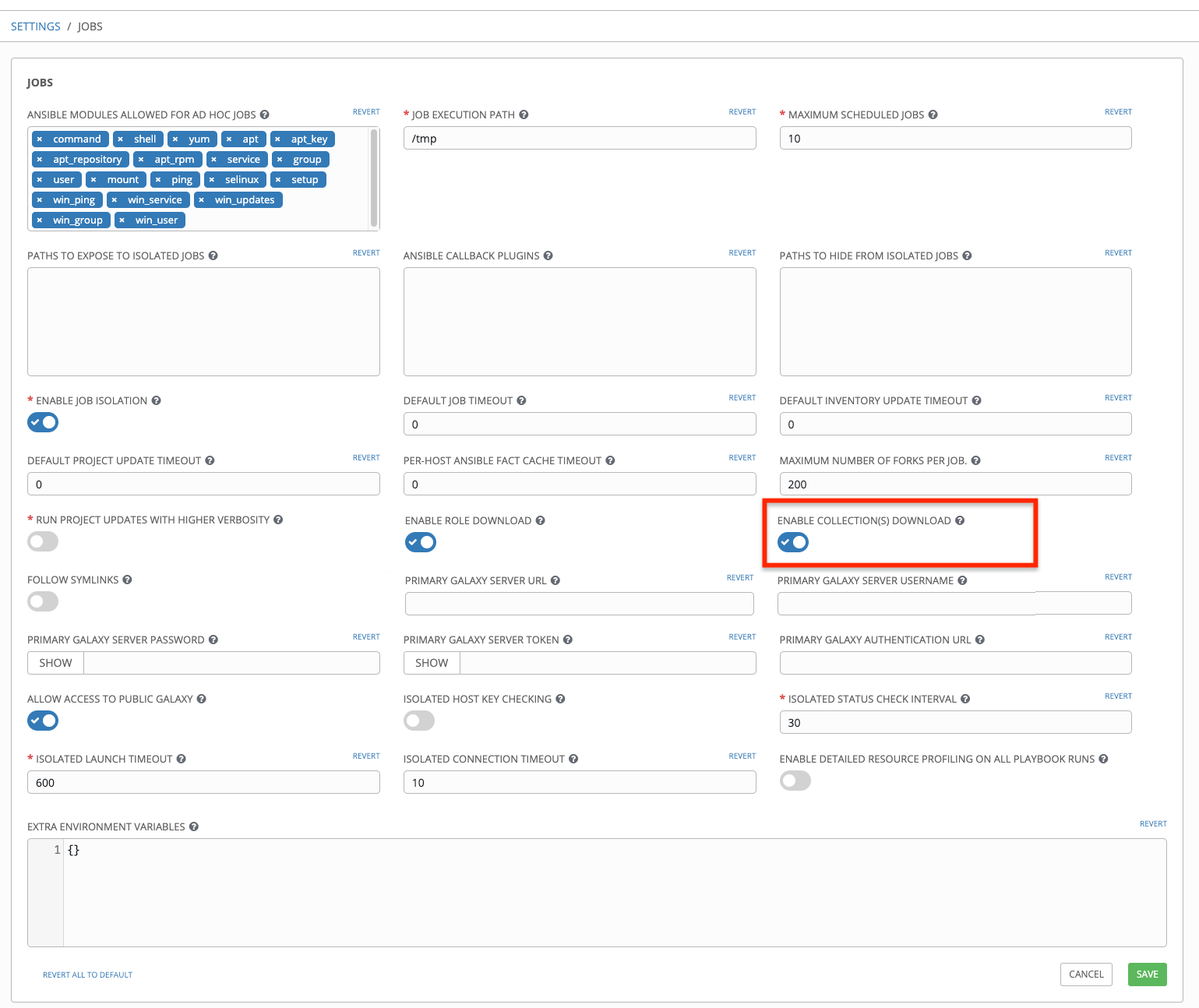Open help for Per-Host Ansible Fact Cache Timeout
This screenshot has width=1199, height=1008.
click(x=611, y=460)
